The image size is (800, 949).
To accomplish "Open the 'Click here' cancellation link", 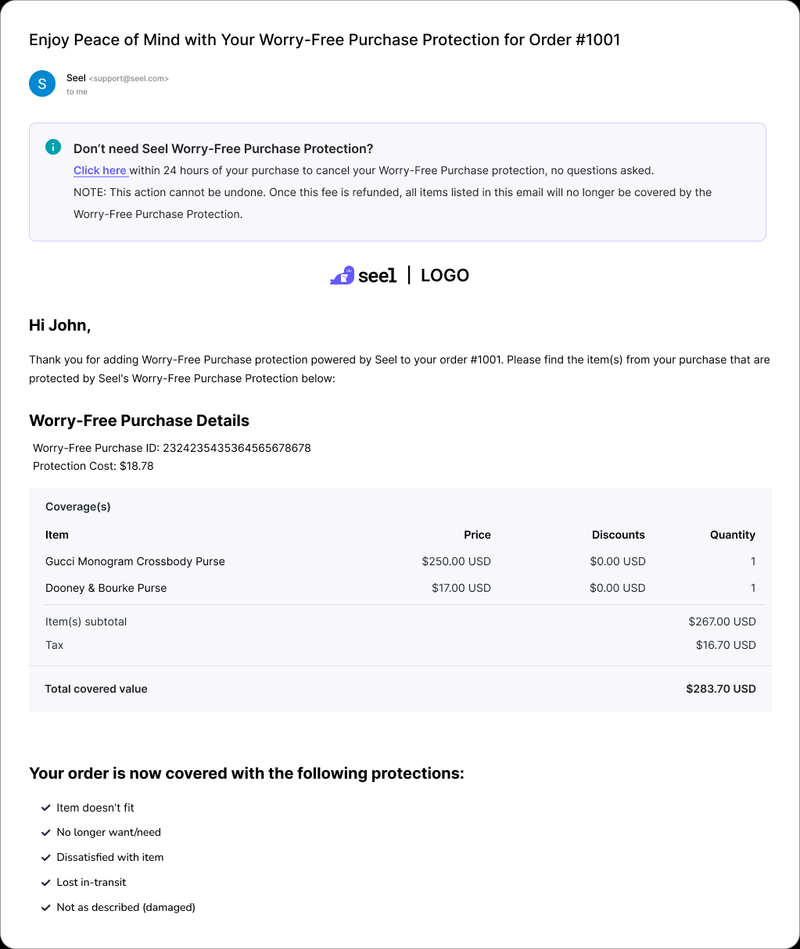I will [100, 171].
